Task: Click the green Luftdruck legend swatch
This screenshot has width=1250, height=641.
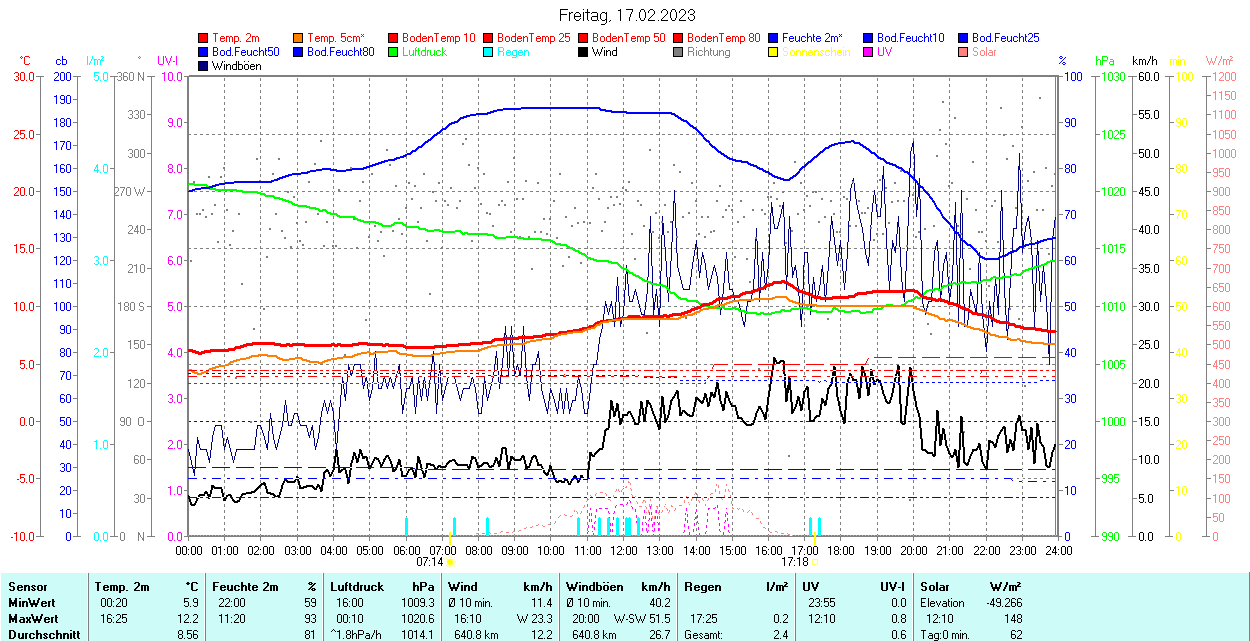Action: pyautogui.click(x=393, y=51)
